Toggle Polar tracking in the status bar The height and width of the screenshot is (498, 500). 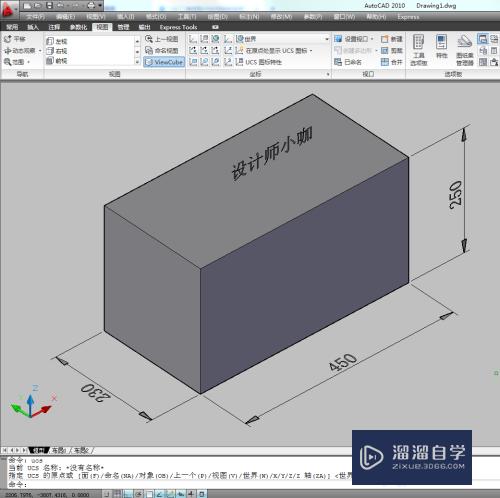click(x=138, y=494)
